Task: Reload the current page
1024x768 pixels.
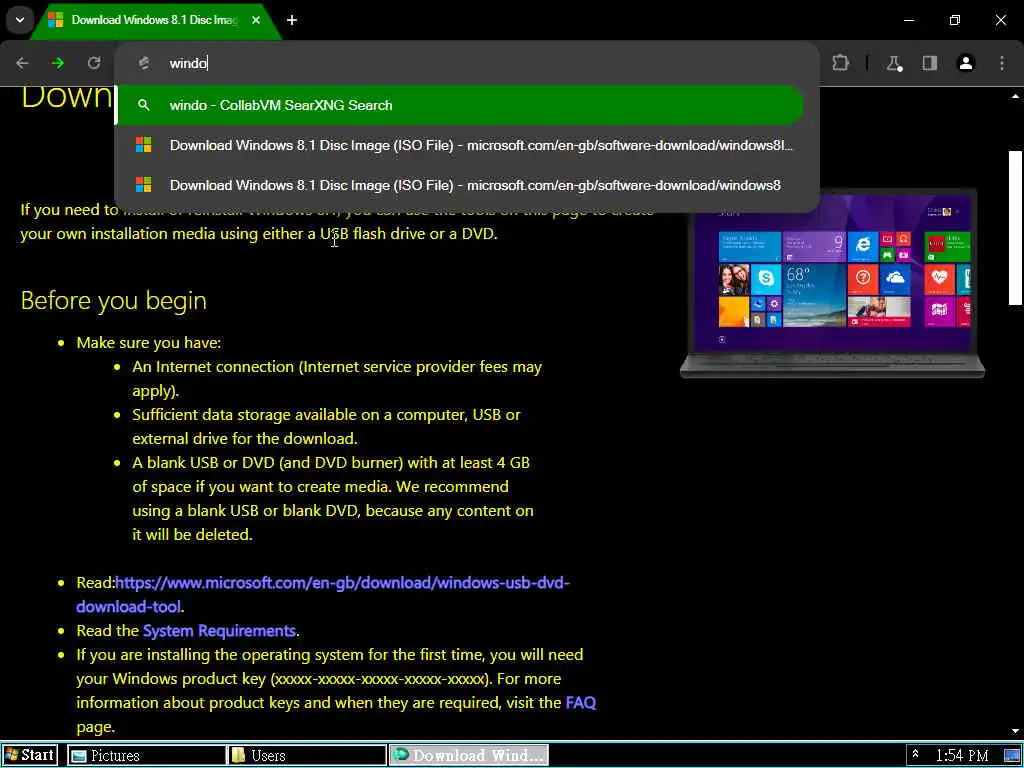Action: (94, 63)
